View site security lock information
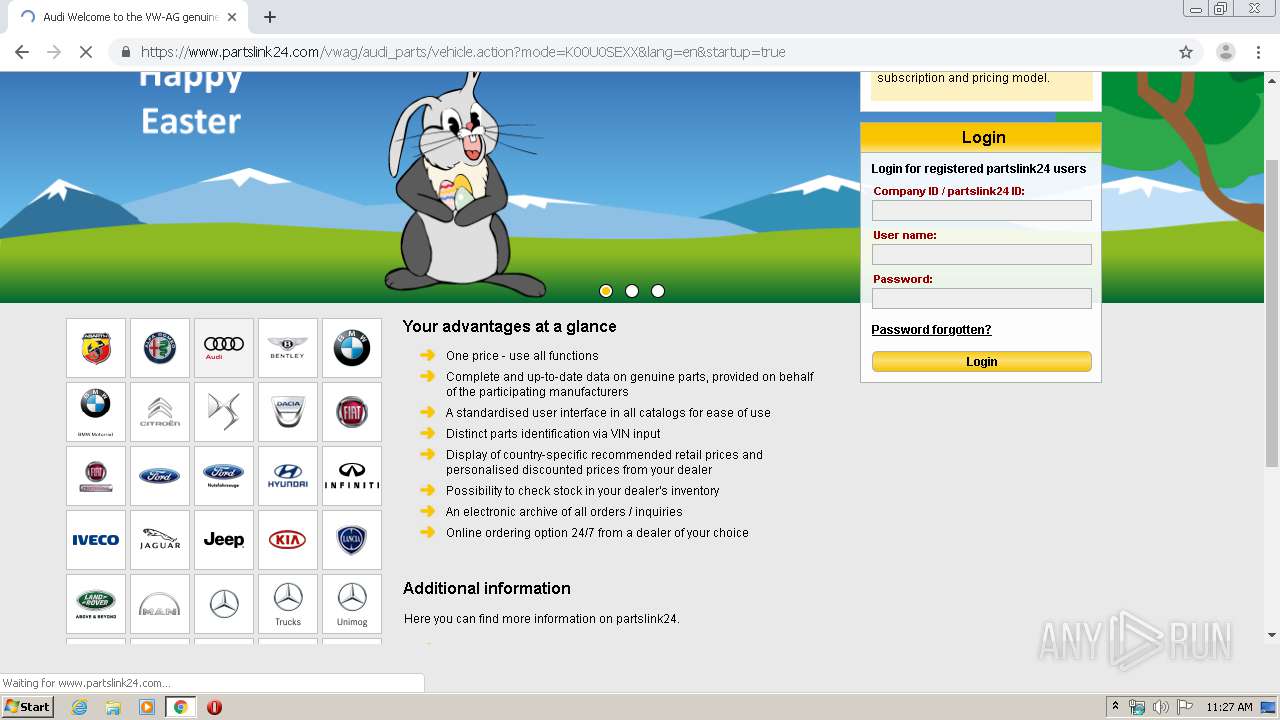Screen dimensions: 1280x720 pos(125,52)
